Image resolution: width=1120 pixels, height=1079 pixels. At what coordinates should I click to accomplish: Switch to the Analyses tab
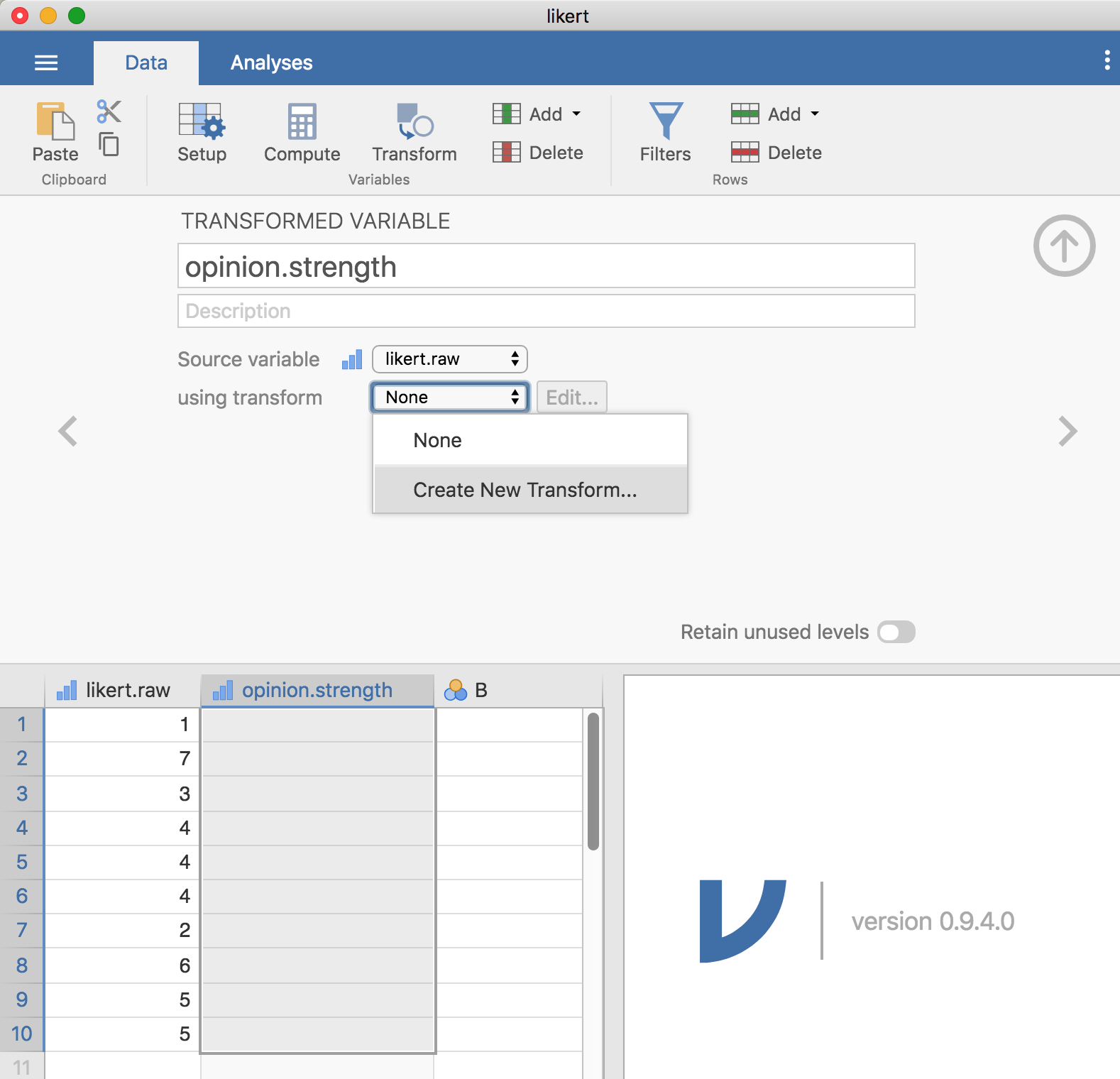(x=271, y=63)
